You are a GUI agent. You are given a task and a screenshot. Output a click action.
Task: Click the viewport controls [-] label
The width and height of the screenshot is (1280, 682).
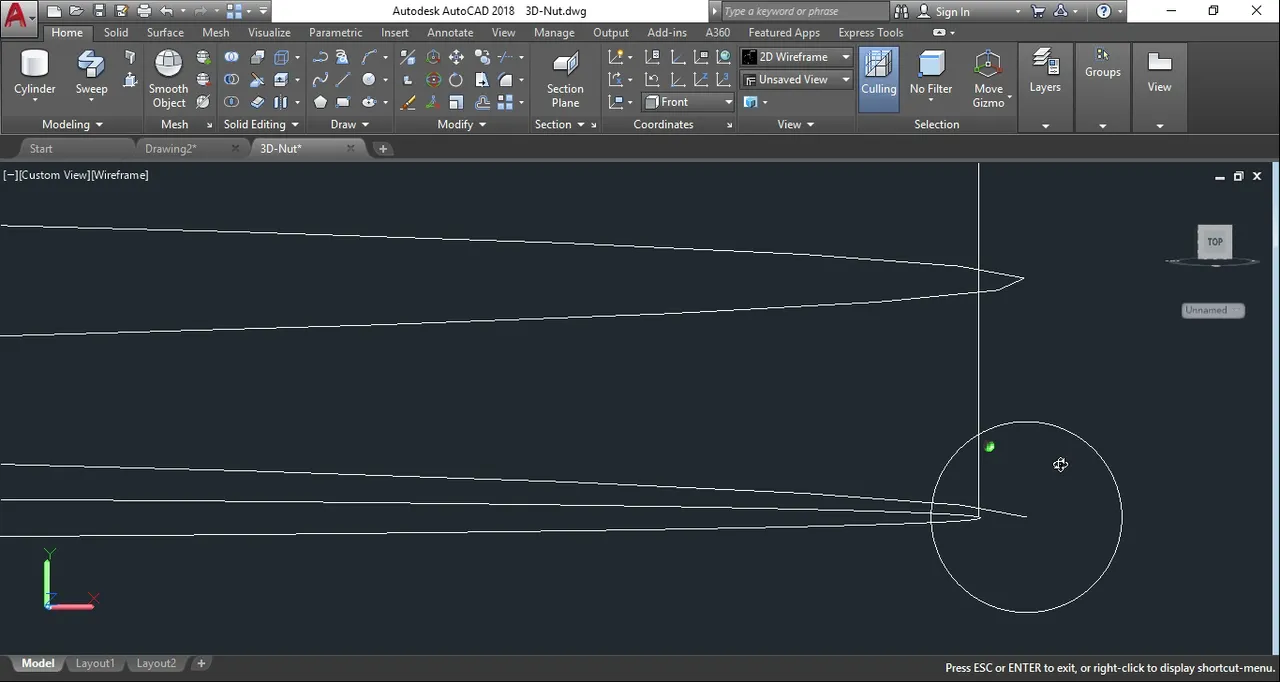(10, 175)
